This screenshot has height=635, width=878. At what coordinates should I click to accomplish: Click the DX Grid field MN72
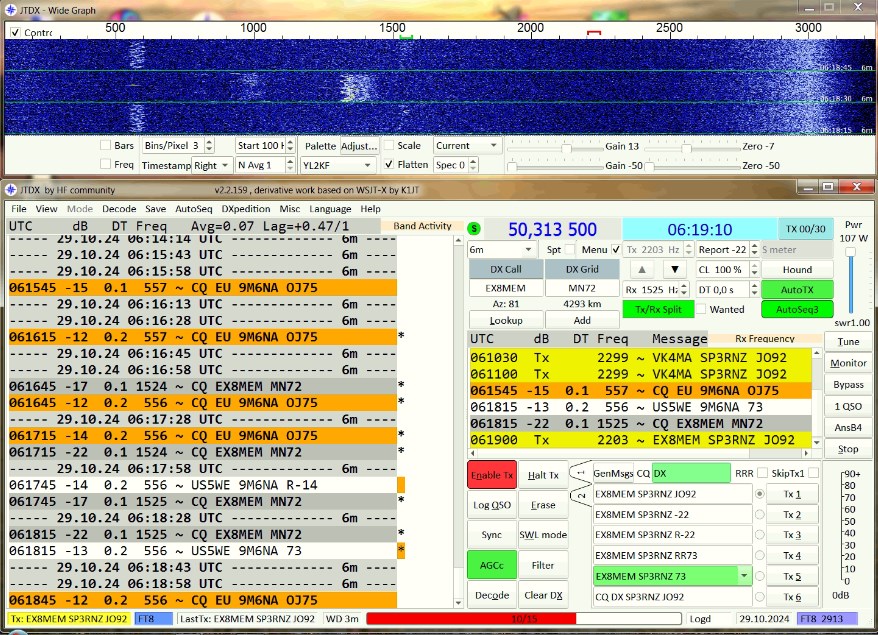coord(582,288)
